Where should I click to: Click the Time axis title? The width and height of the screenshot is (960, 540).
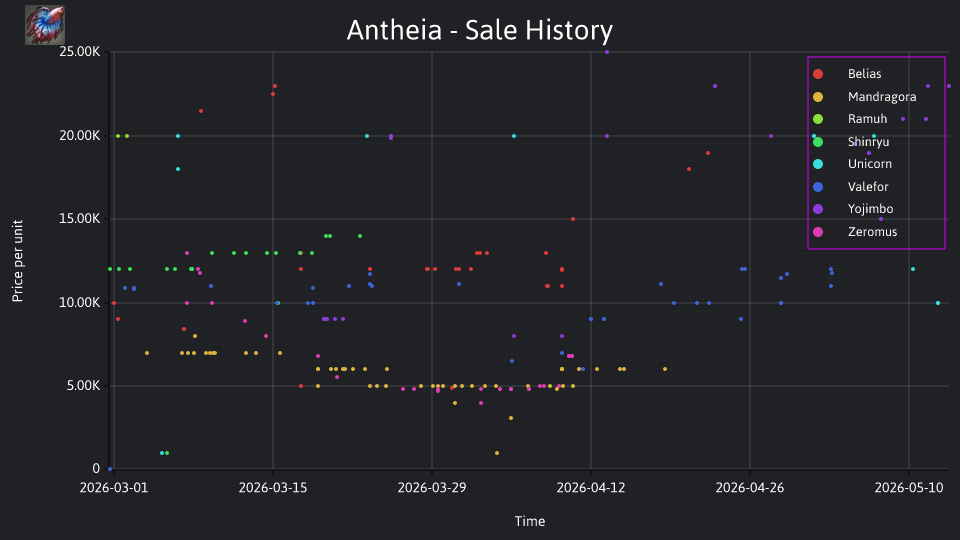pyautogui.click(x=530, y=521)
